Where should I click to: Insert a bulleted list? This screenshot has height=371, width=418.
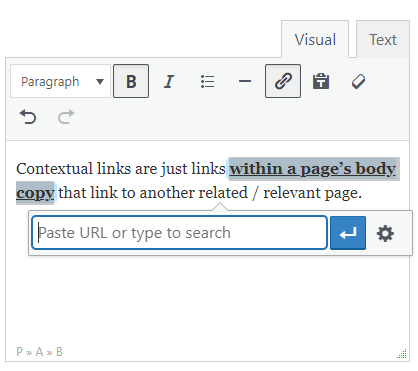tap(207, 81)
